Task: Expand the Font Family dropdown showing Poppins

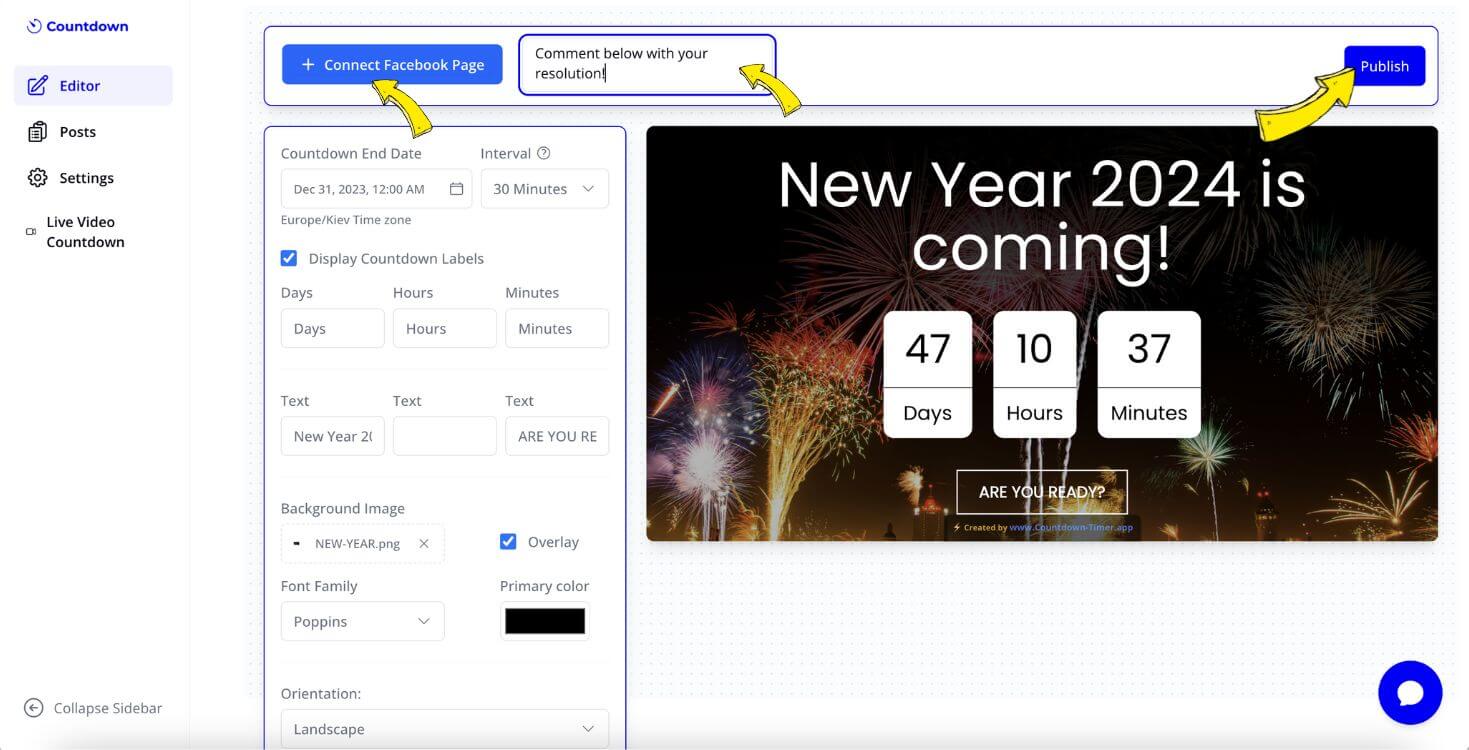Action: point(362,621)
